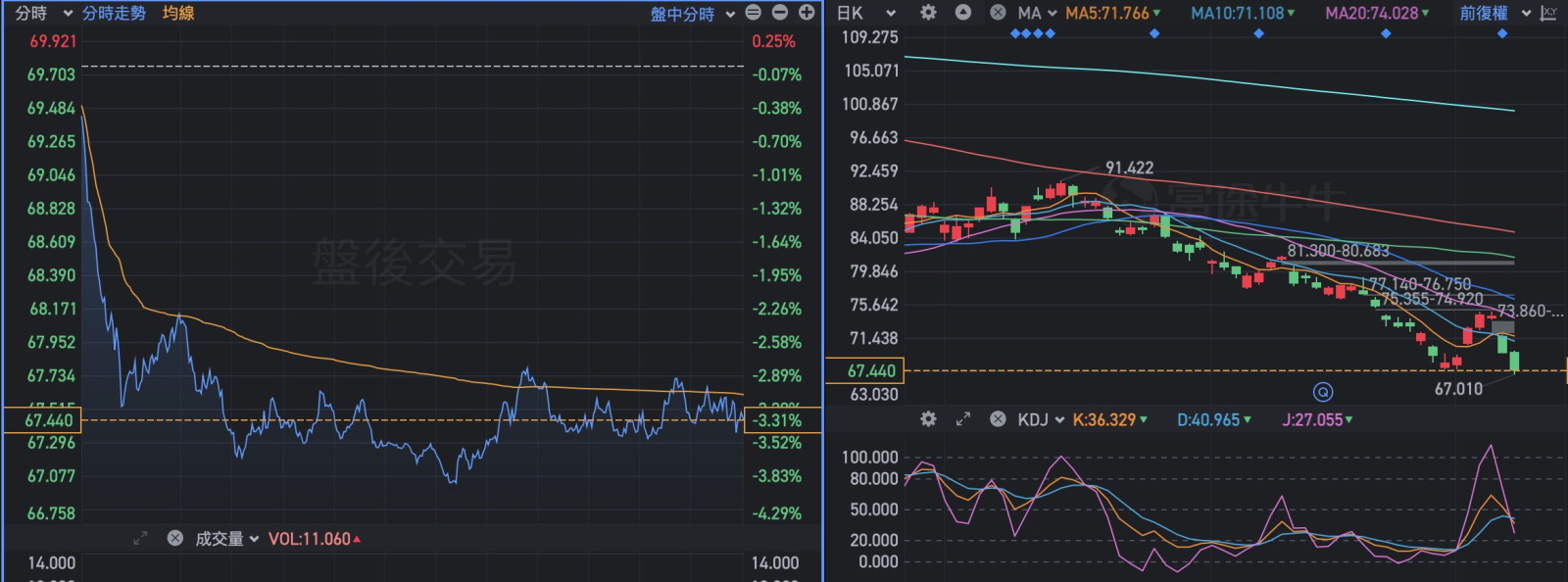Open the daily K chart settings gear
1568x582 pixels.
928,13
